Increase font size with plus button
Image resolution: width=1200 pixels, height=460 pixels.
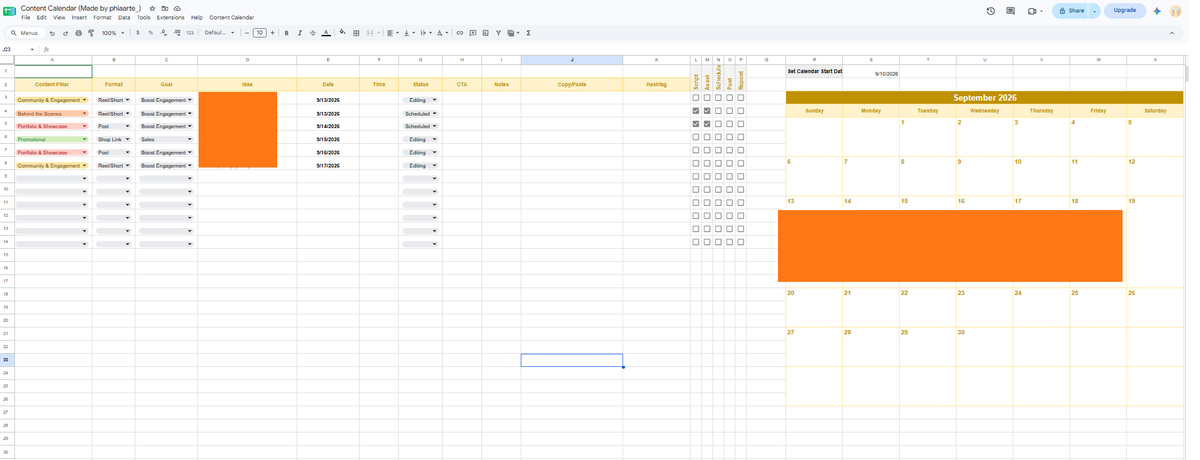pos(274,33)
